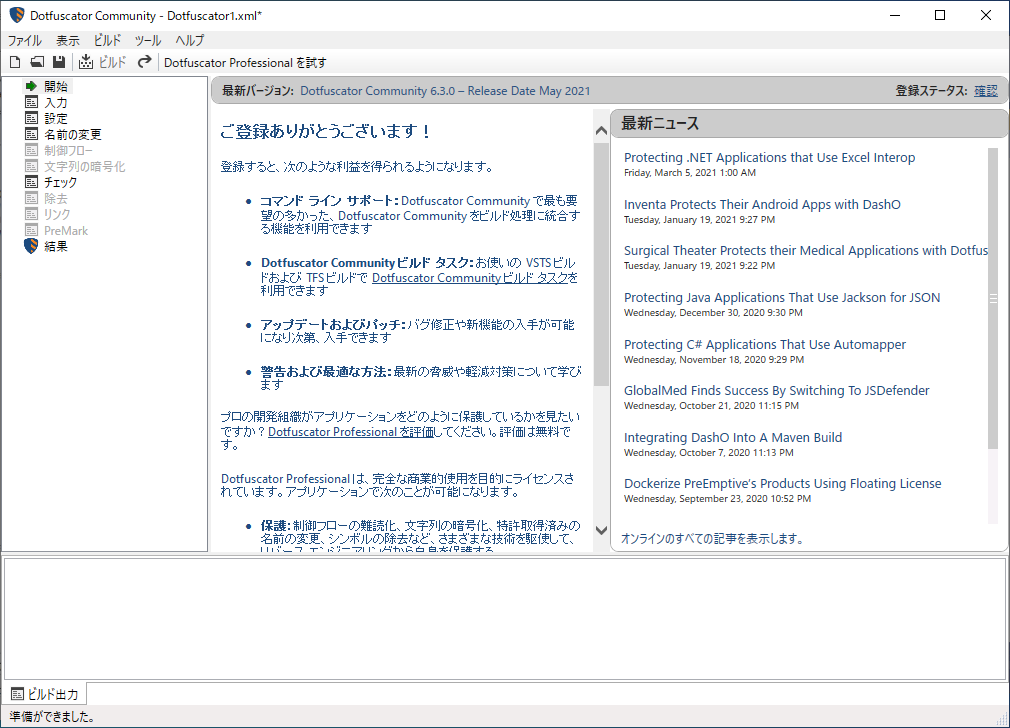Select PreMark in the navigation tree
Image resolution: width=1010 pixels, height=728 pixels.
[x=66, y=231]
